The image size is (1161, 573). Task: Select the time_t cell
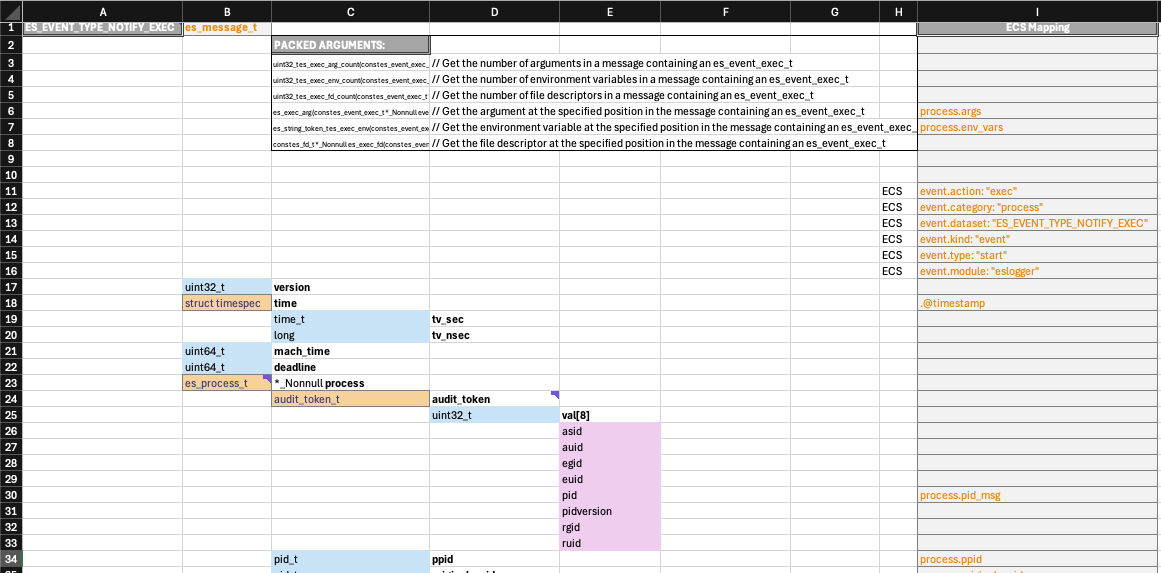351,319
